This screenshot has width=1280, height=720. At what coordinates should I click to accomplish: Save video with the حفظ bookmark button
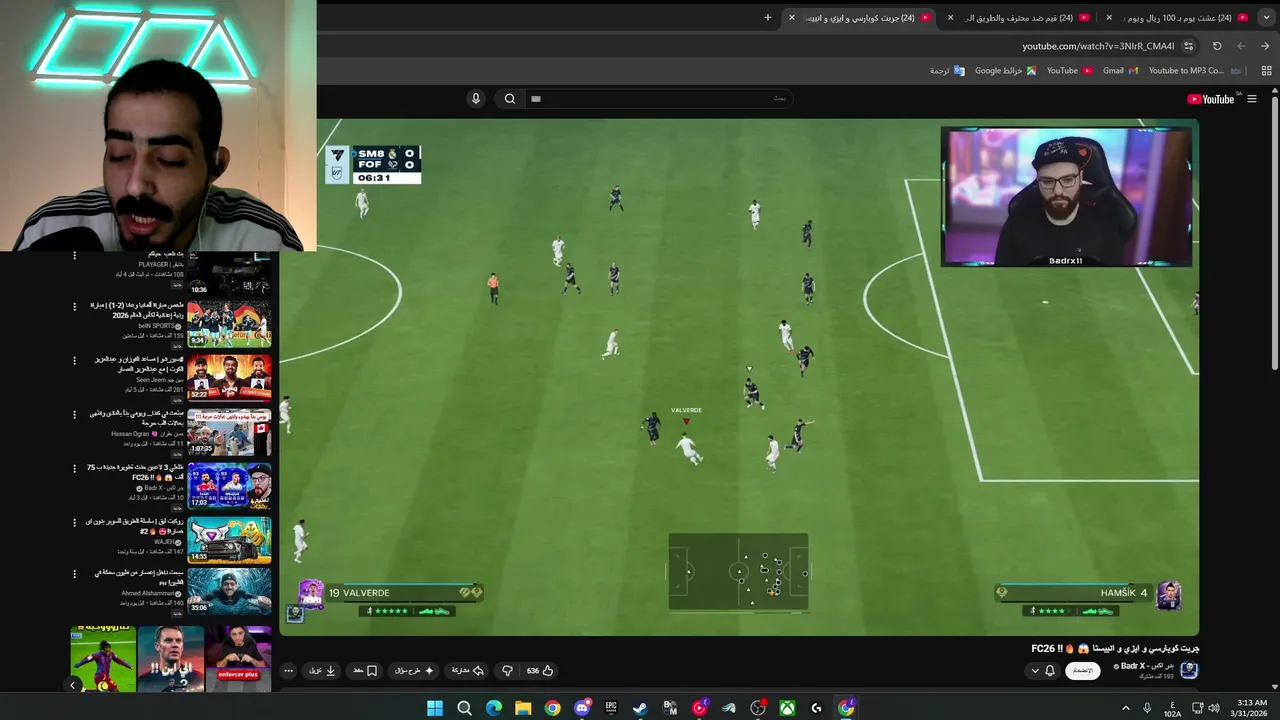click(365, 671)
